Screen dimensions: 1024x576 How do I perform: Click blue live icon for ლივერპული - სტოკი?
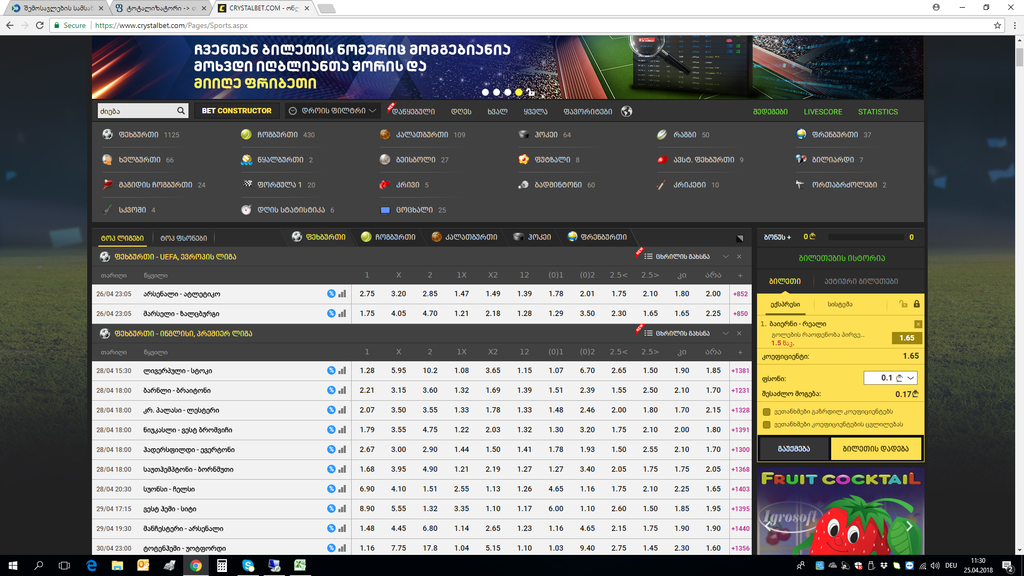coord(331,370)
